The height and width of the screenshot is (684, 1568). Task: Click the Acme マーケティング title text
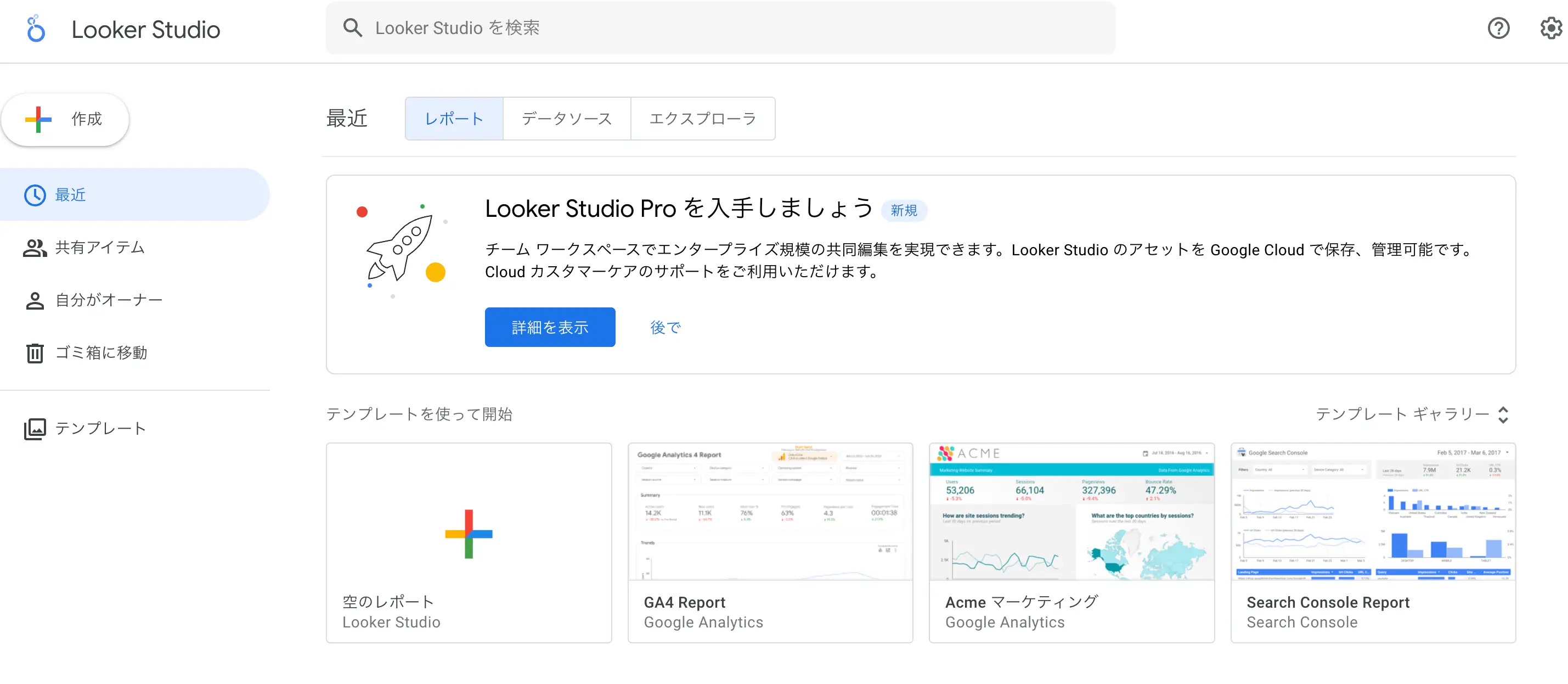tap(1022, 602)
